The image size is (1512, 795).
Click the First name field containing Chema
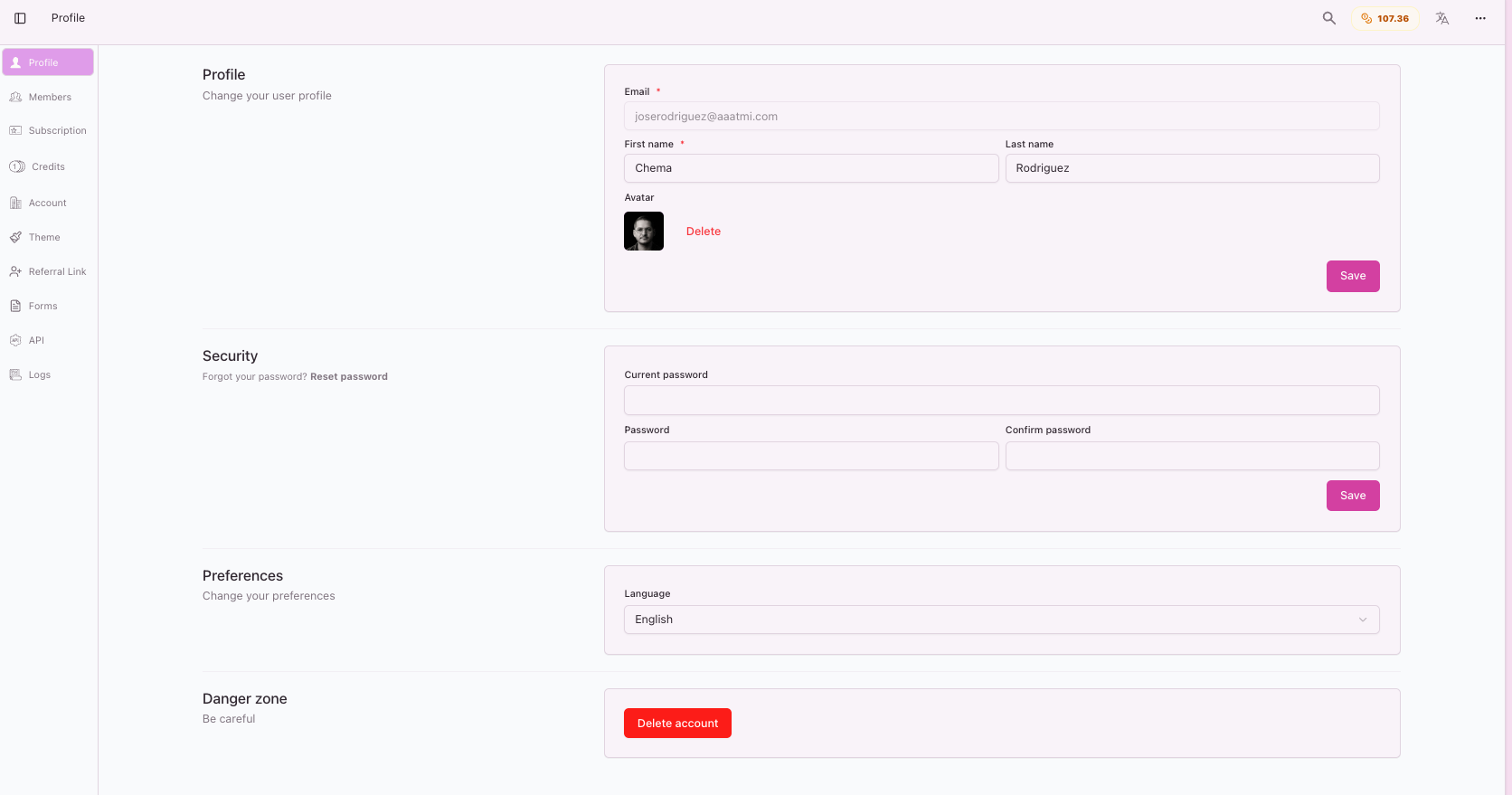pyautogui.click(x=811, y=168)
